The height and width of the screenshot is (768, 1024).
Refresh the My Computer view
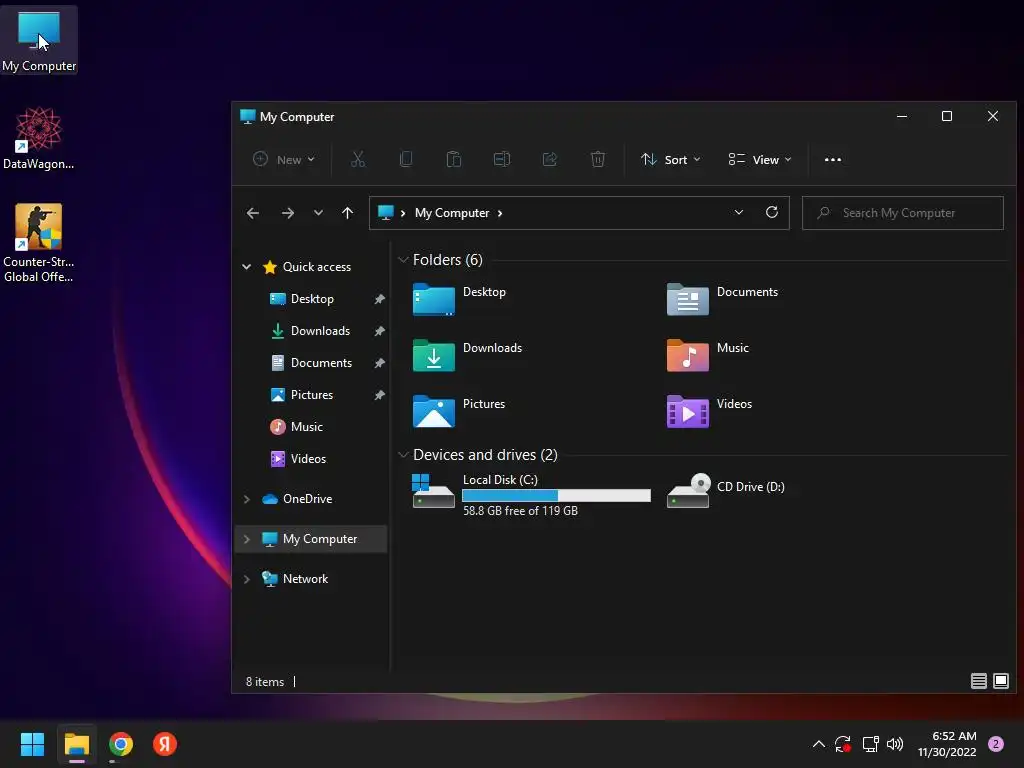[x=772, y=212]
